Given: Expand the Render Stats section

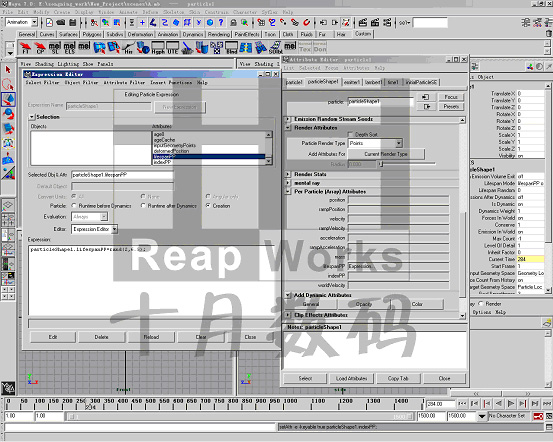Looking at the screenshot, I should [288, 174].
